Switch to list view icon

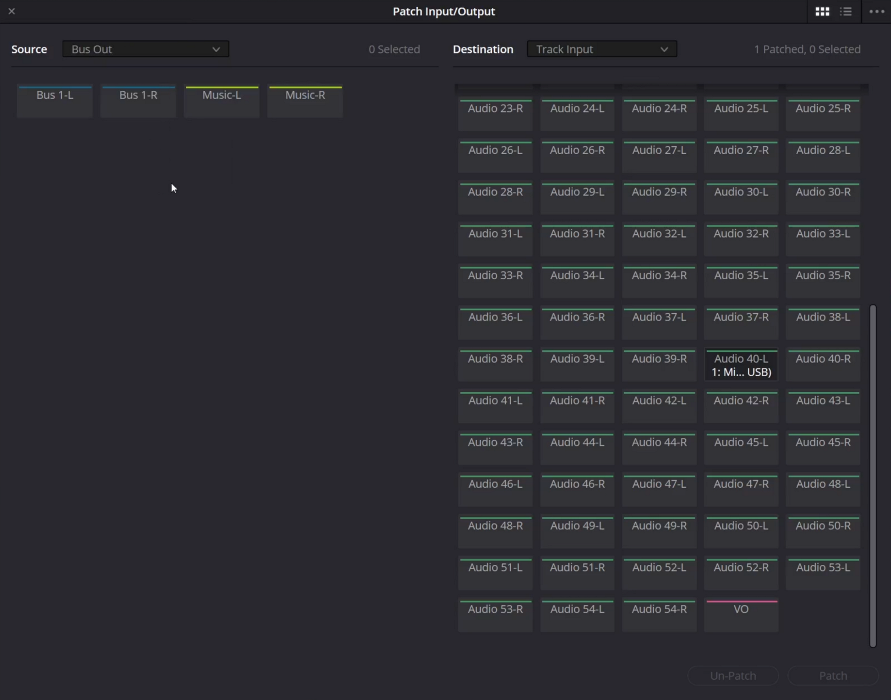[846, 11]
